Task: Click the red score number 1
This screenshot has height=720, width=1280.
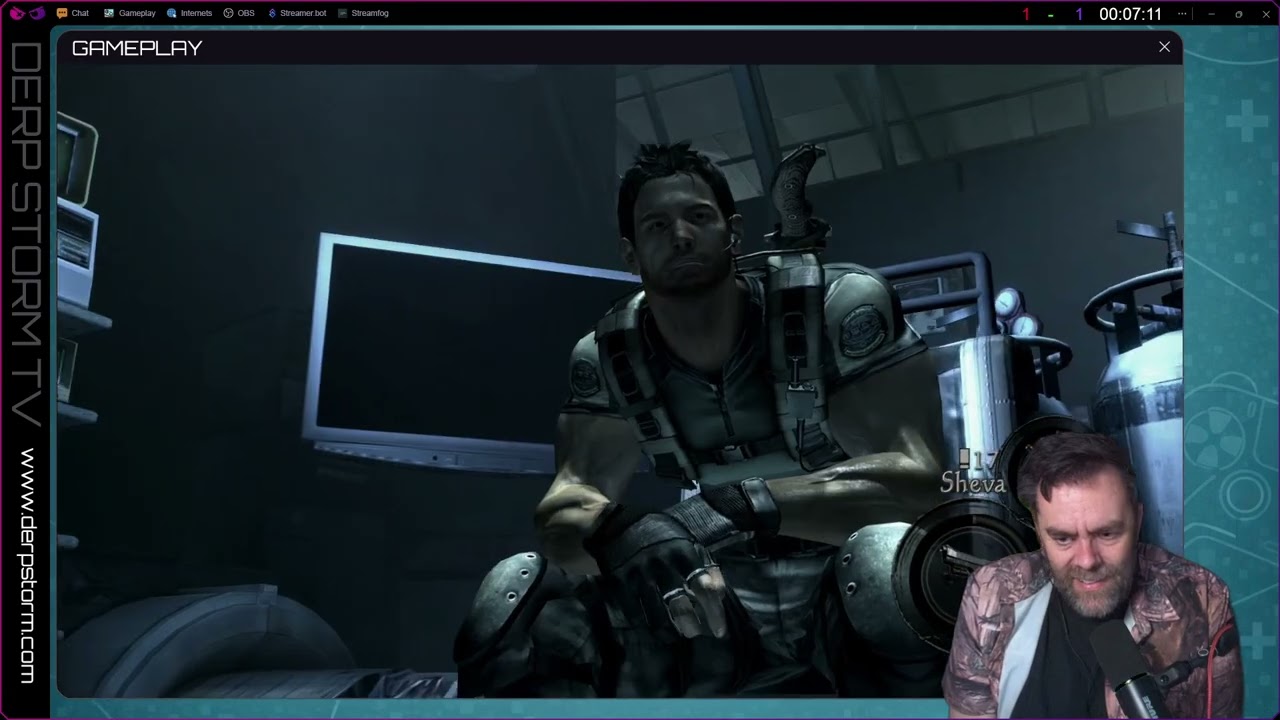Action: tap(1025, 14)
